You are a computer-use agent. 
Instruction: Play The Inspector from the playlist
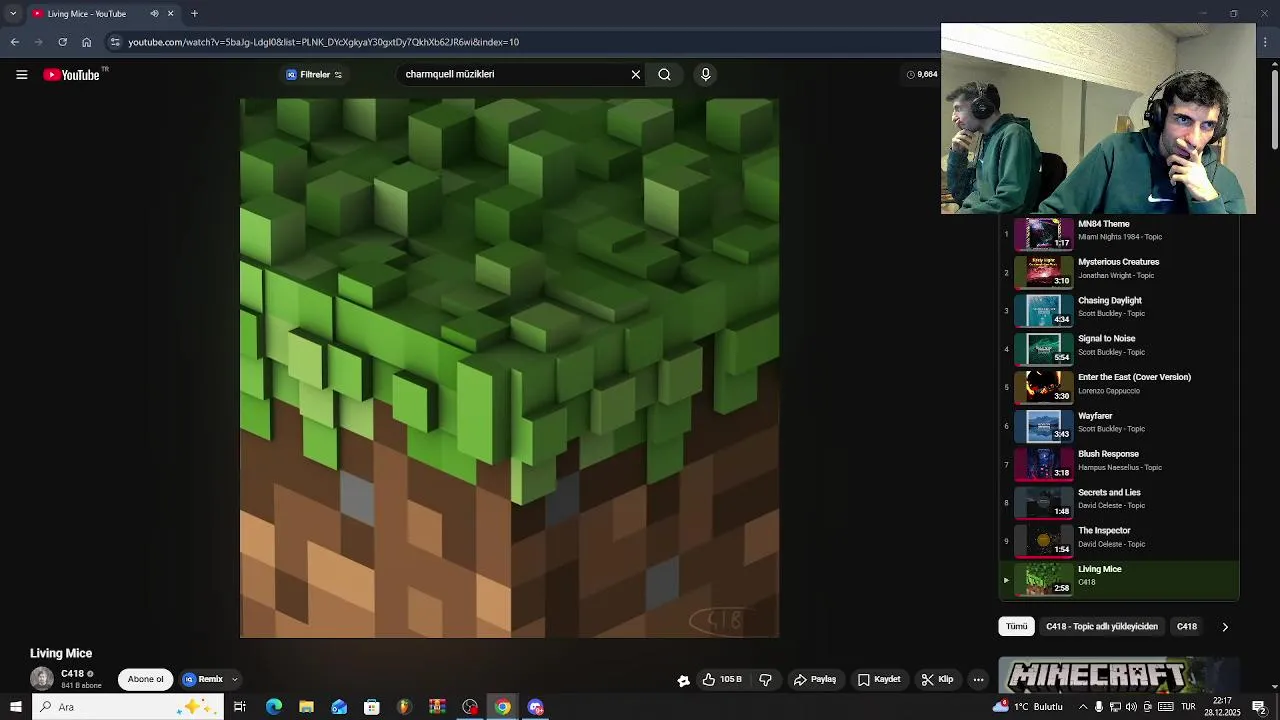tap(1119, 541)
